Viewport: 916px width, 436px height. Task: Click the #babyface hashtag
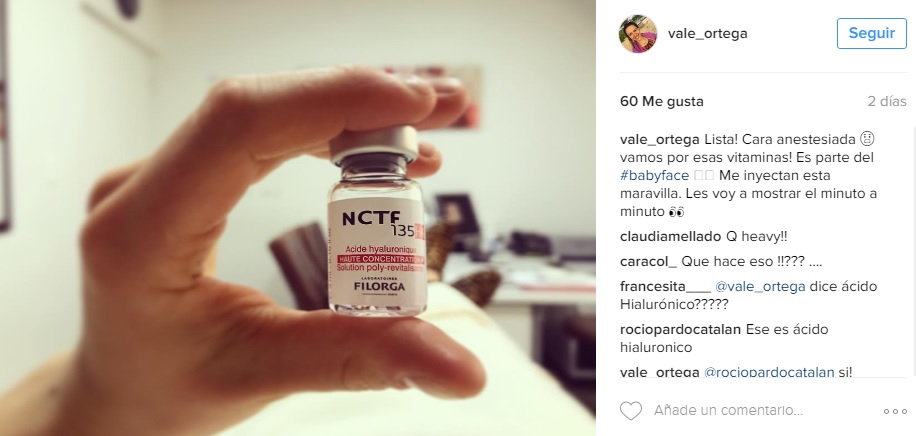[x=655, y=175]
